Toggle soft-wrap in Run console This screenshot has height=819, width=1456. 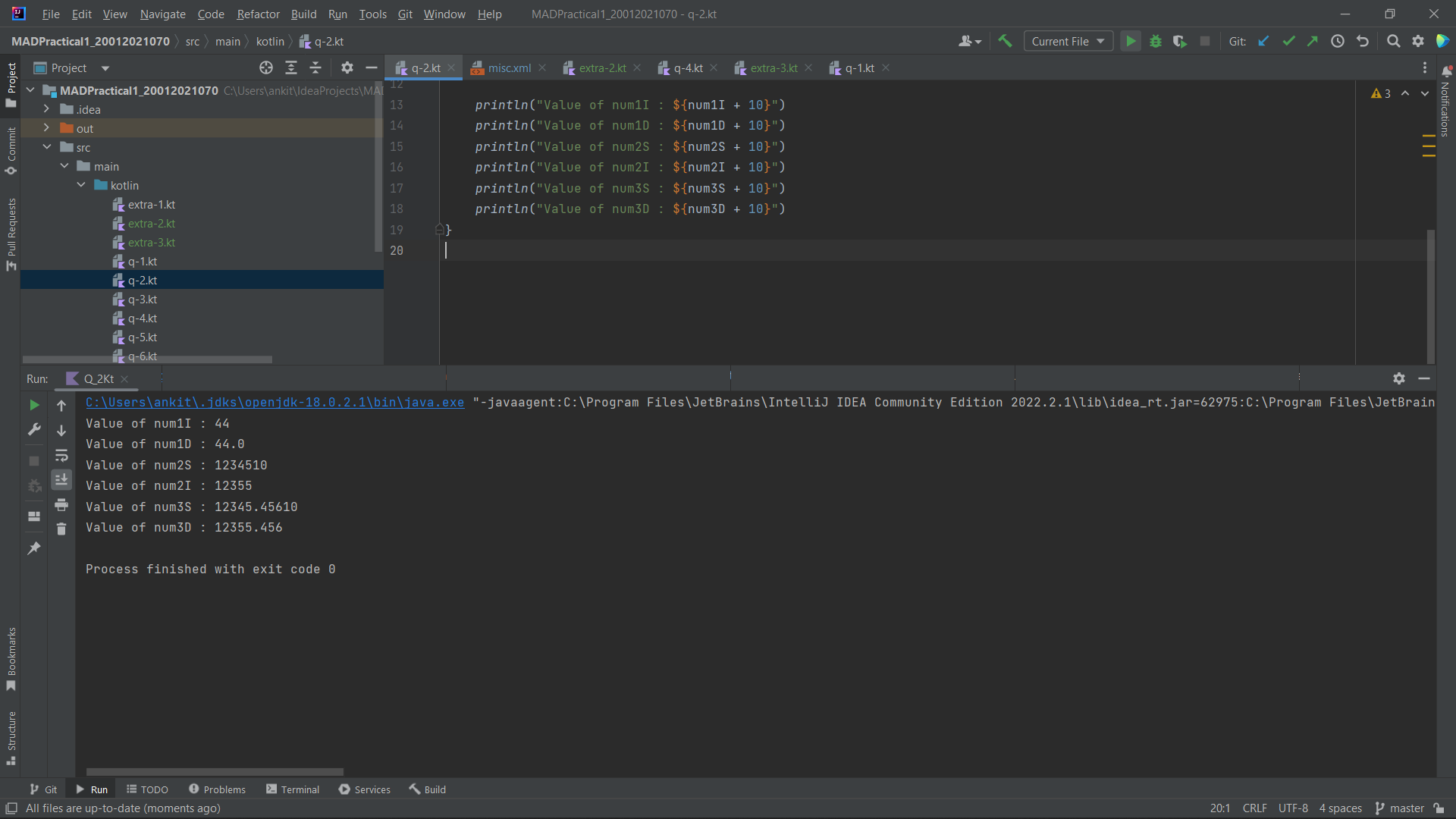pos(61,456)
